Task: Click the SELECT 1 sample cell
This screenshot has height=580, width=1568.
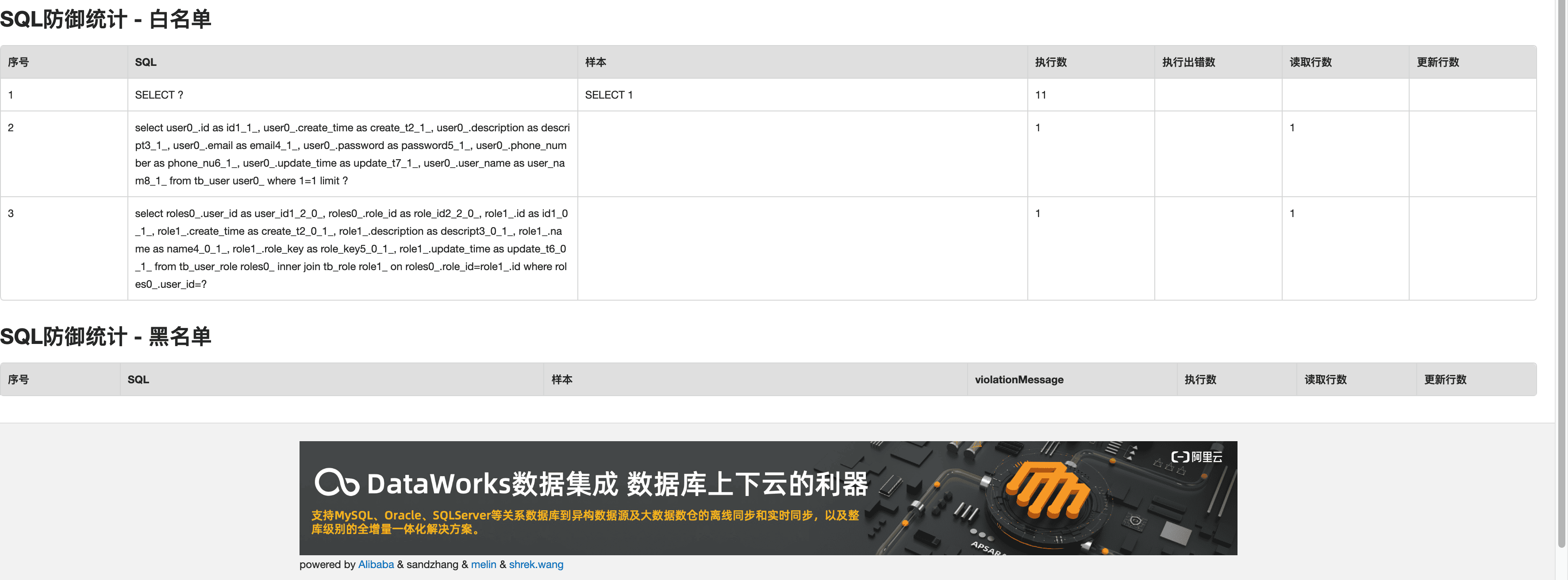Action: point(608,95)
